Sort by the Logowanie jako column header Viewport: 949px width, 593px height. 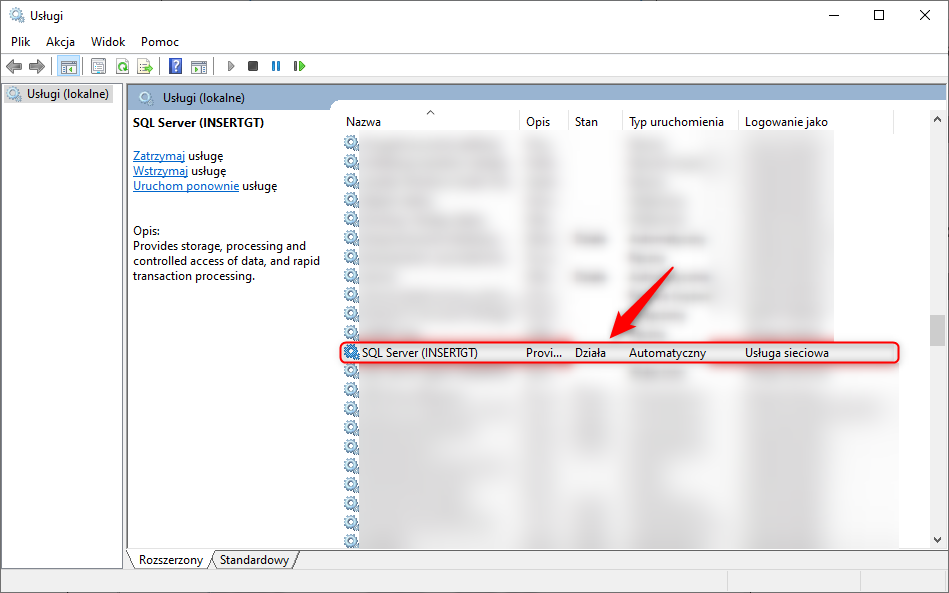(816, 122)
